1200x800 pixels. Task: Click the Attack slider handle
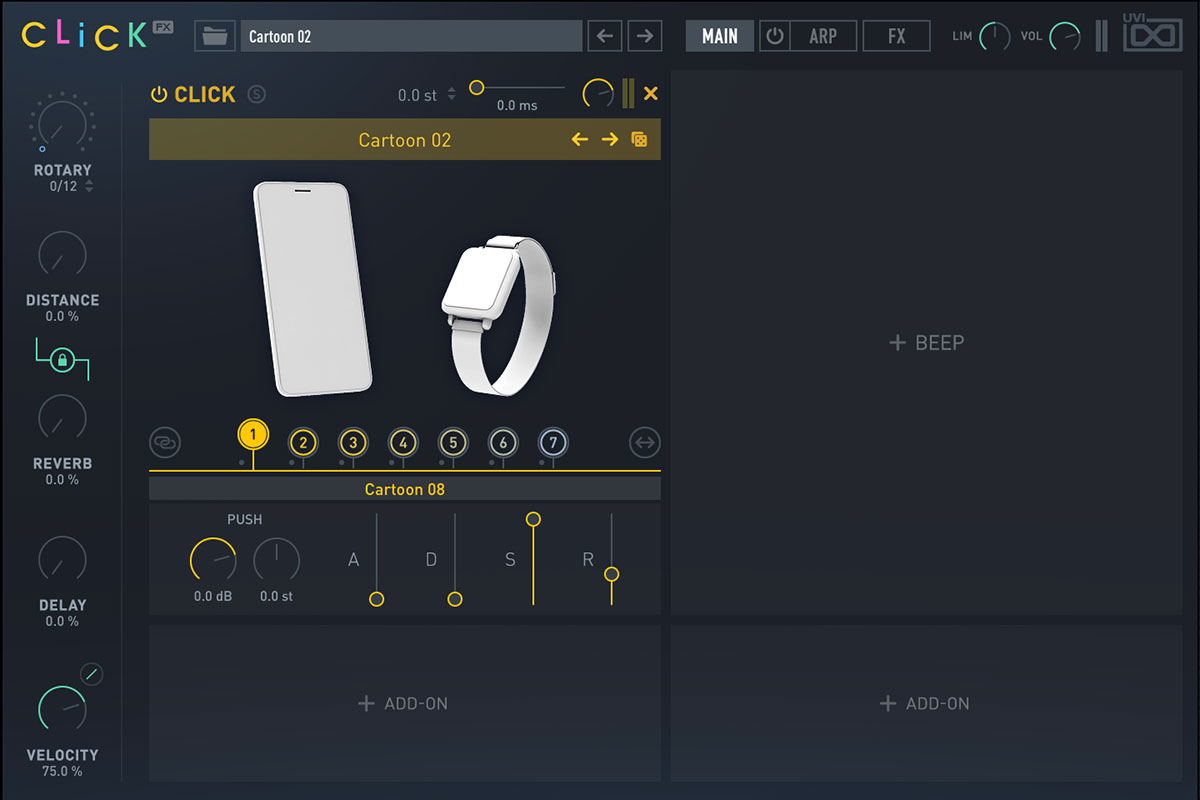tap(376, 599)
